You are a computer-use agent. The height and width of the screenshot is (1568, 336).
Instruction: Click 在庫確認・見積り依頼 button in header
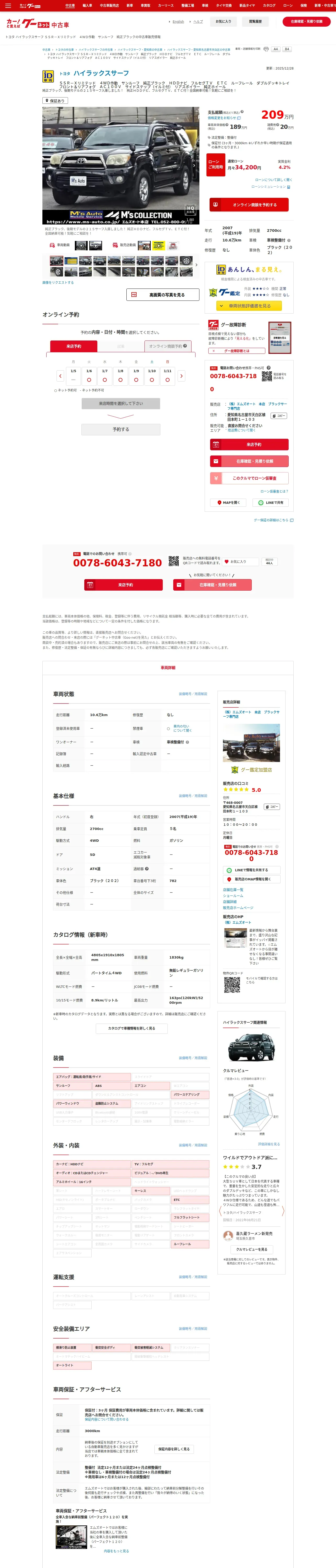click(307, 21)
